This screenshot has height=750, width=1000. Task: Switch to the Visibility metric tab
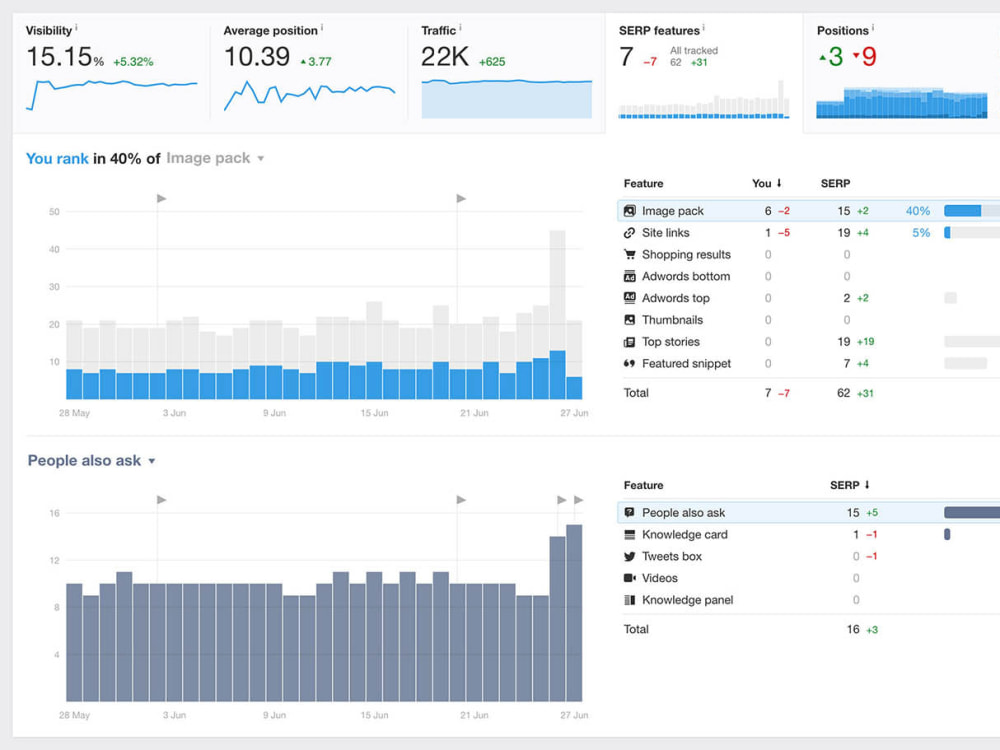(111, 73)
